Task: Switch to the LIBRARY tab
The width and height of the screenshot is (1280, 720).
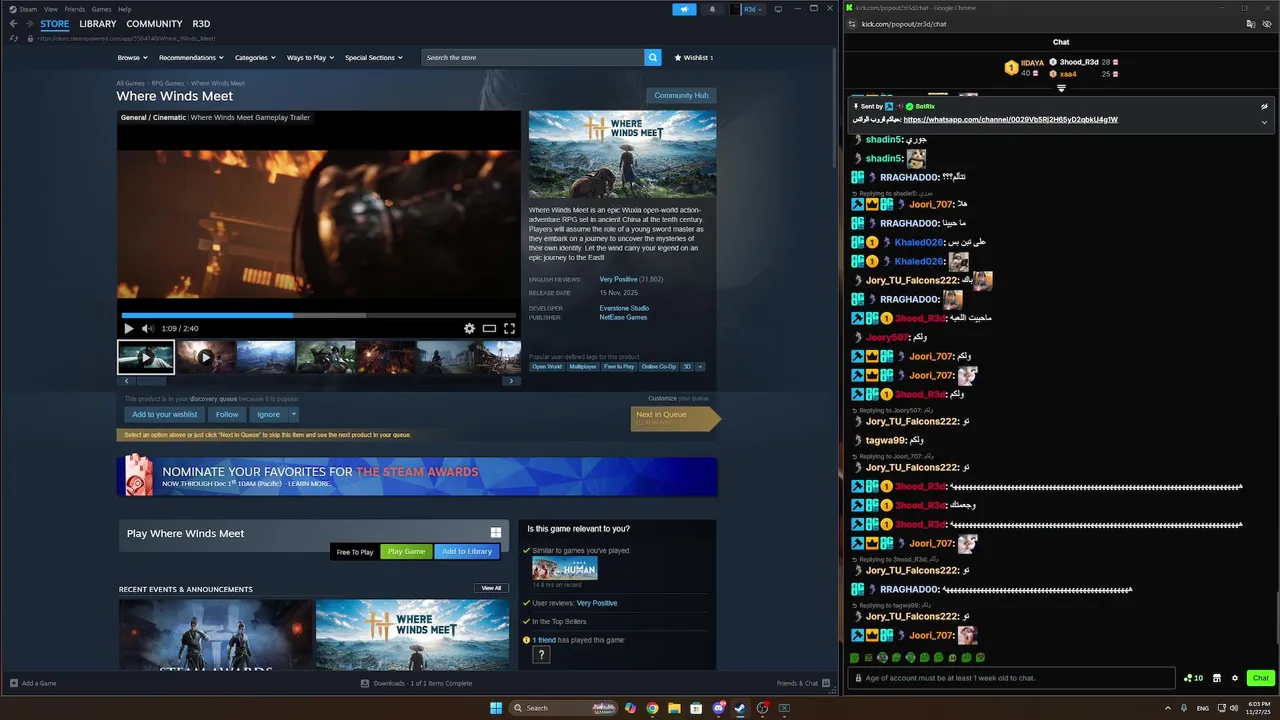Action: pyautogui.click(x=98, y=24)
